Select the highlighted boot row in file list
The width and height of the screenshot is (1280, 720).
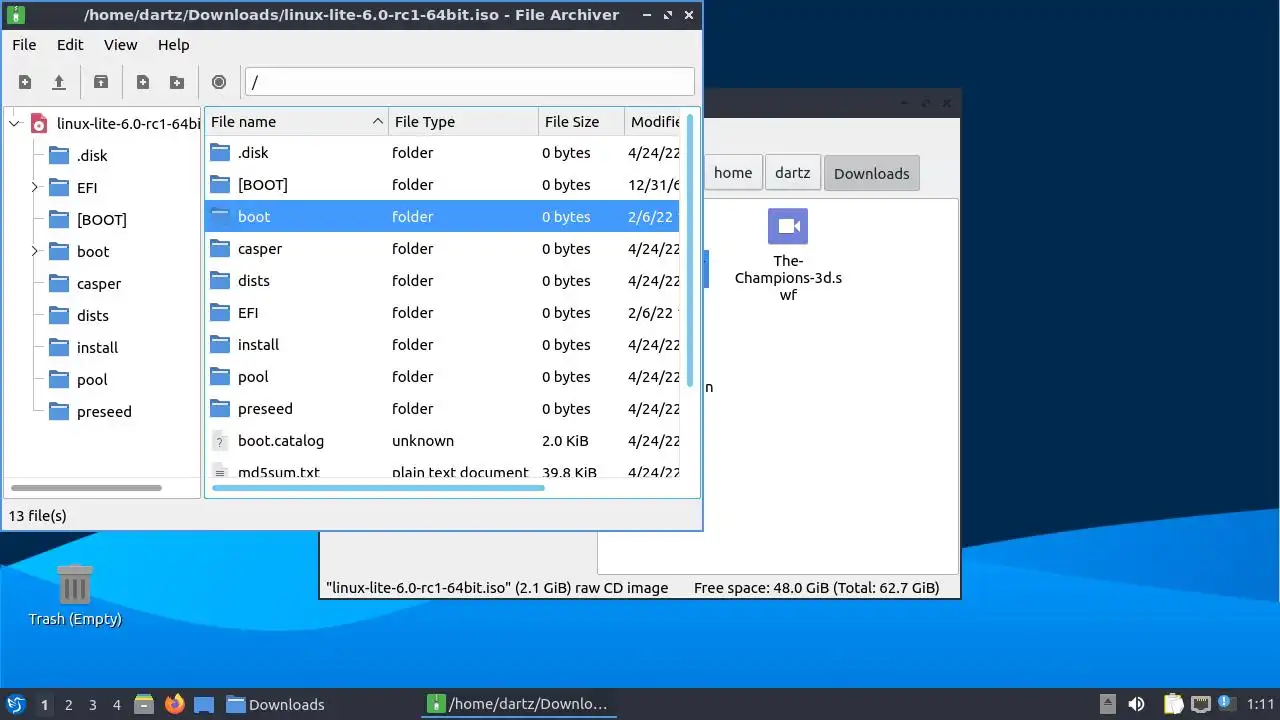point(442,217)
